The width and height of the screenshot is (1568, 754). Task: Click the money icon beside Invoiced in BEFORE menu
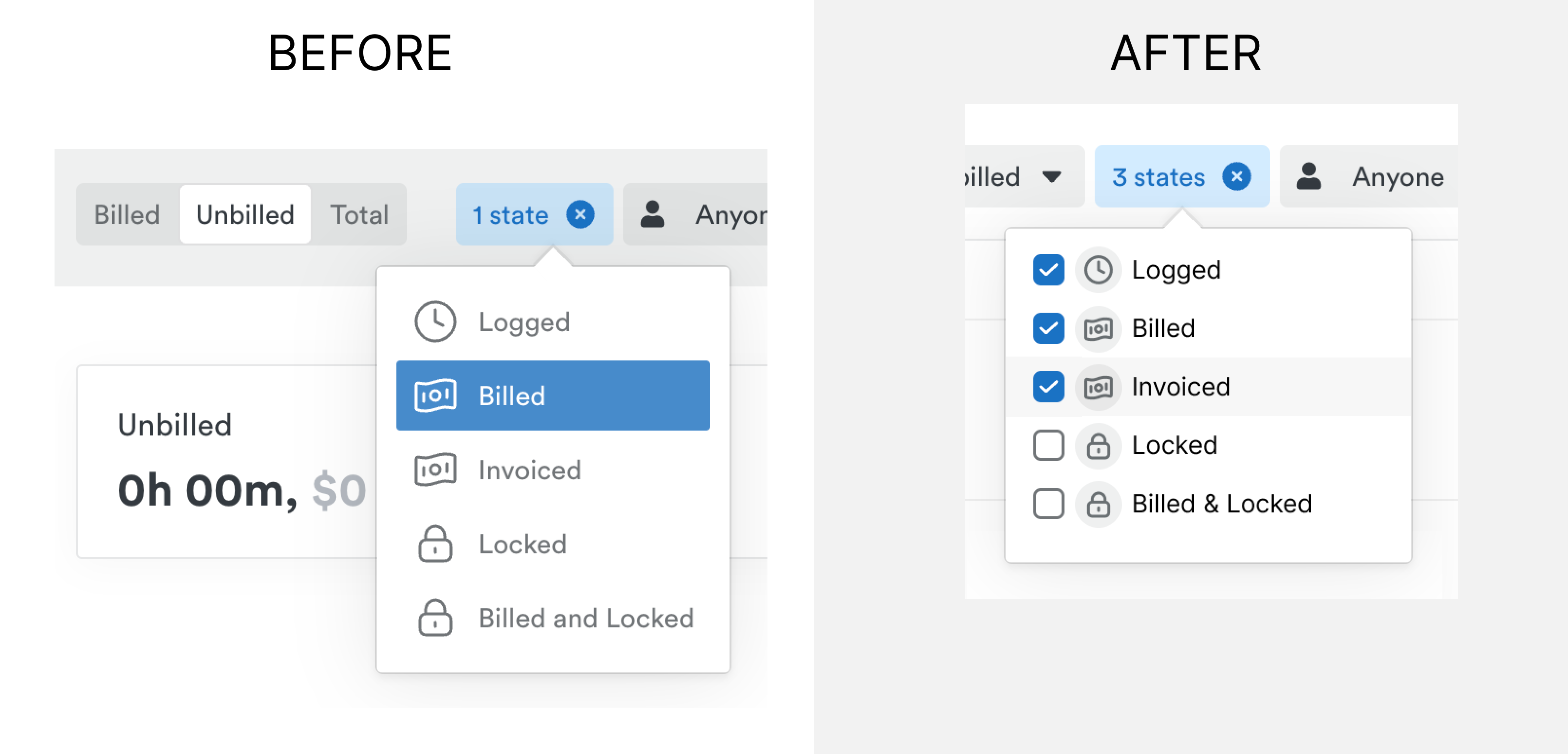click(434, 470)
